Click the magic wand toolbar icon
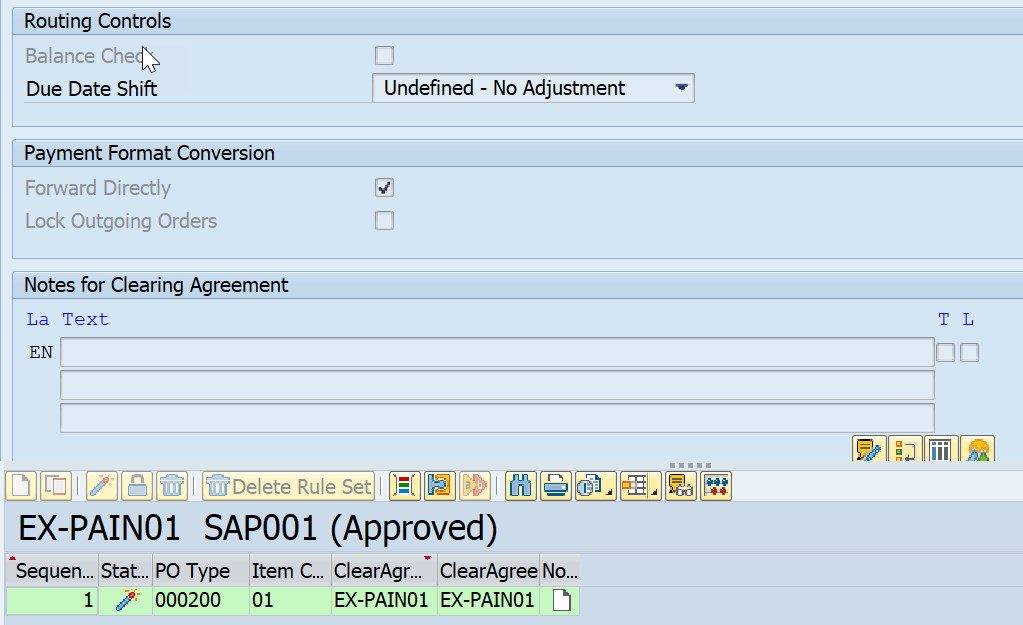 click(x=102, y=486)
